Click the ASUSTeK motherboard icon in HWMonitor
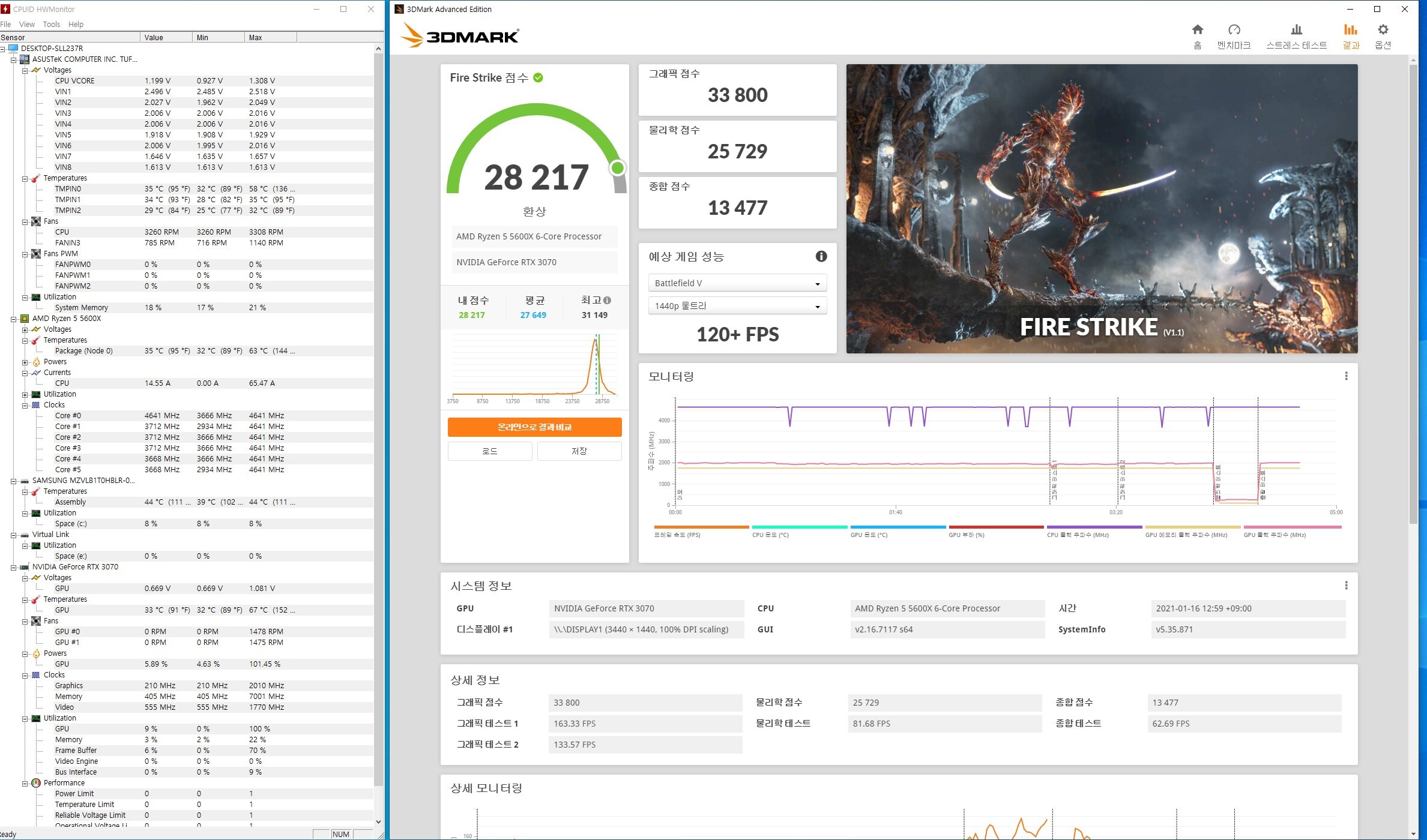The height and width of the screenshot is (840, 1427). [25, 59]
